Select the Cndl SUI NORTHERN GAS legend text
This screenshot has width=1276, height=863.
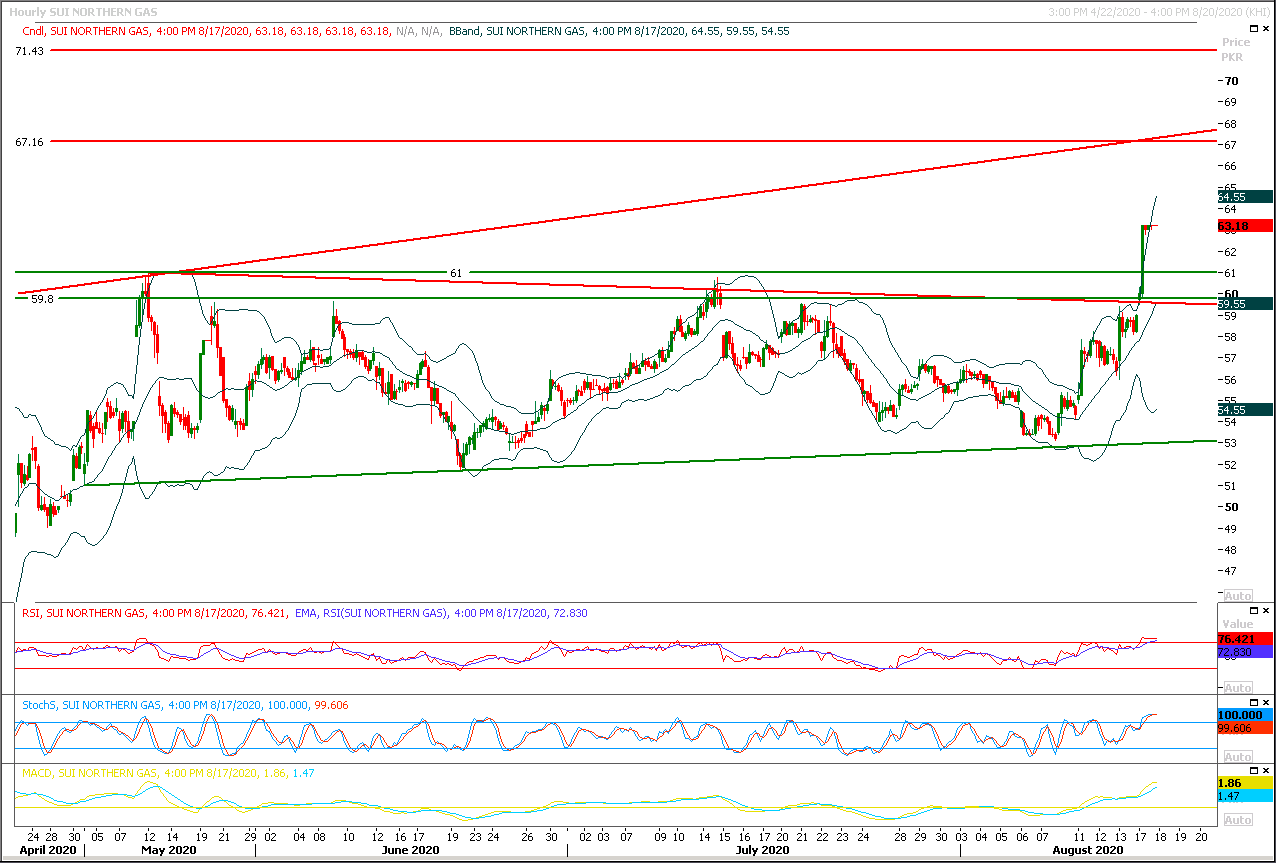pos(205,31)
